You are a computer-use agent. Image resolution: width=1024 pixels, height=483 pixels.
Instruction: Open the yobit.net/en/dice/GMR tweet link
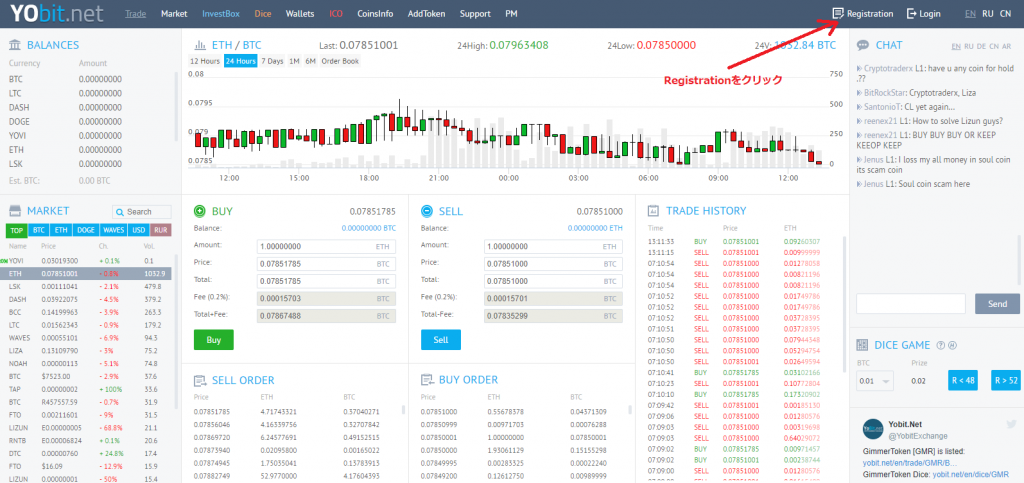(971, 475)
